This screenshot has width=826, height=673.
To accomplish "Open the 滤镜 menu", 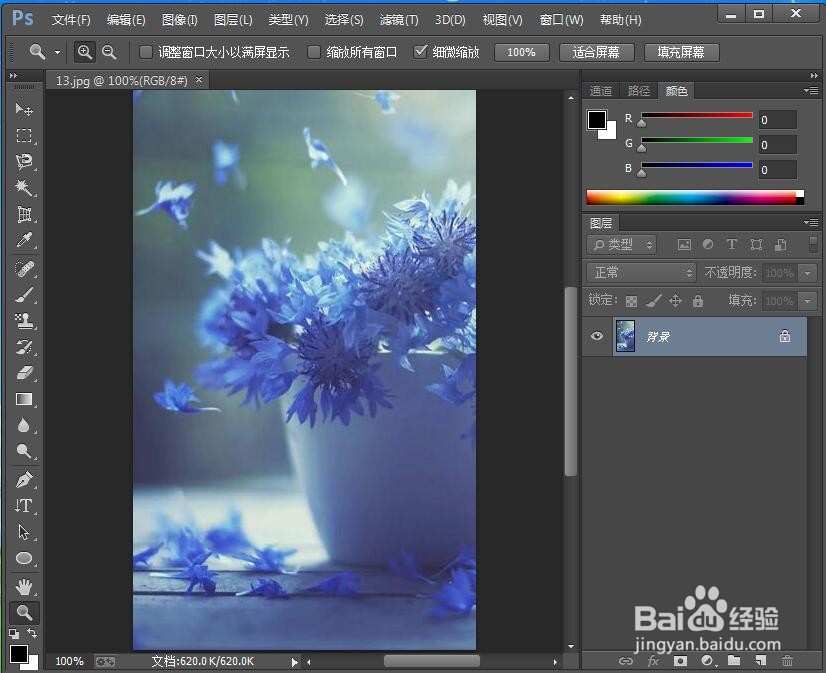I will (x=397, y=19).
